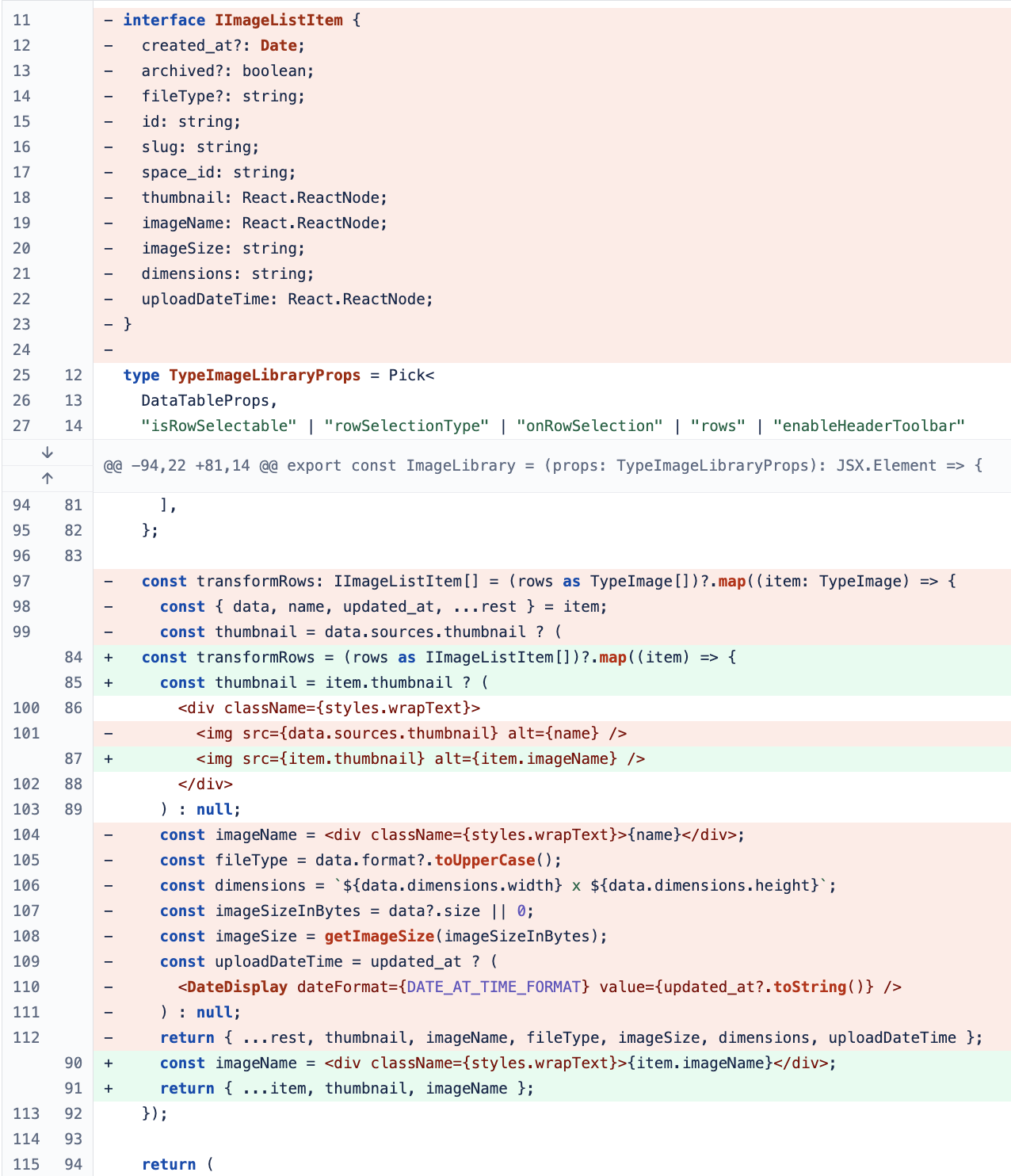The width and height of the screenshot is (1011, 1176).
Task: Click added '{item.imageName}</div>' line
Action: point(552,1063)
